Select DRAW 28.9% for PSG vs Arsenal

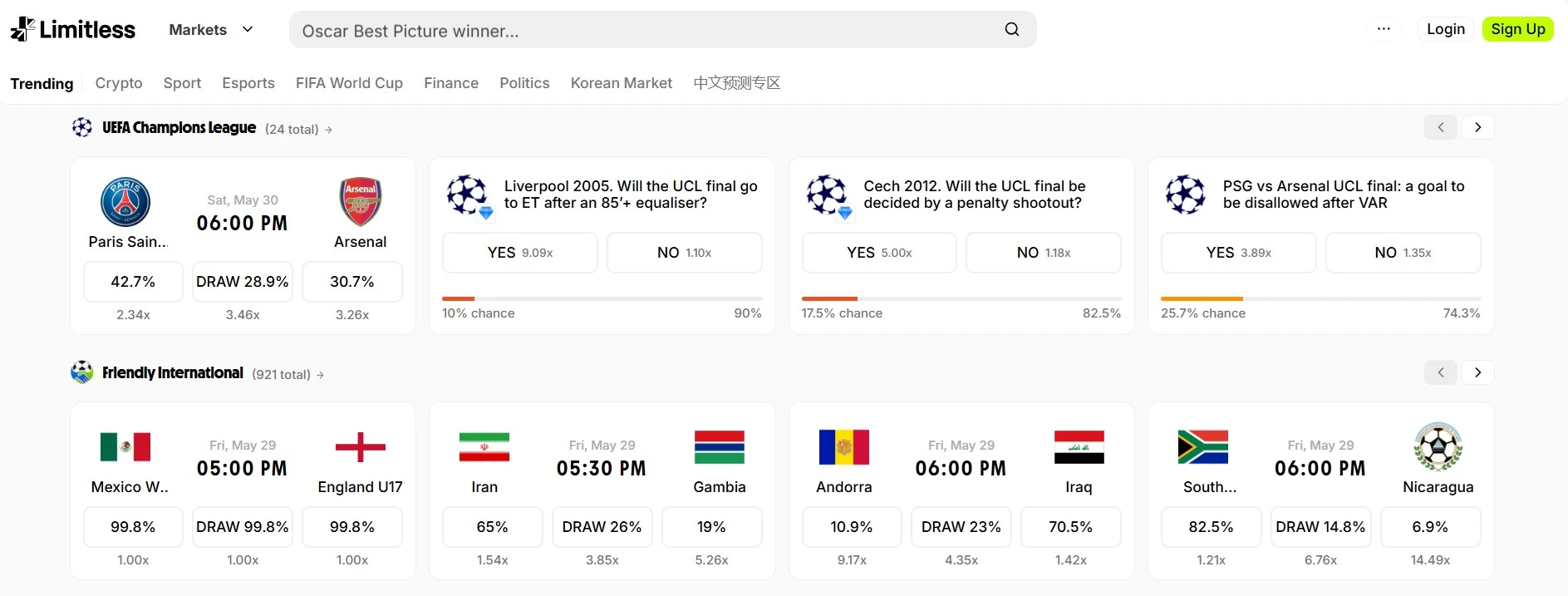click(x=243, y=282)
